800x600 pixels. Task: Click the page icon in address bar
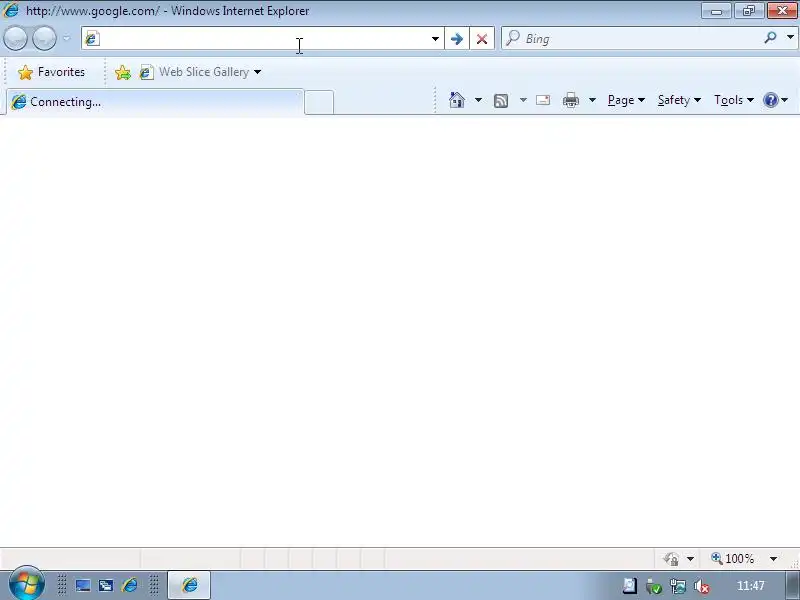92,39
